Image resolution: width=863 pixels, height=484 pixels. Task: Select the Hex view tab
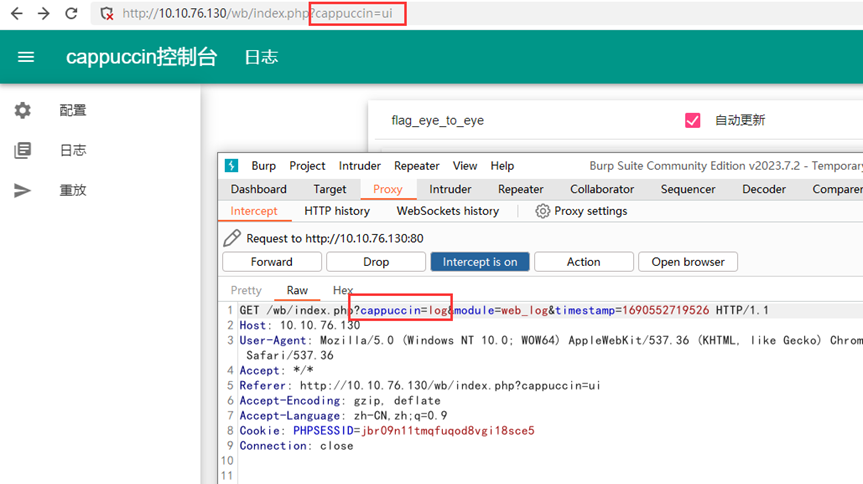343,290
